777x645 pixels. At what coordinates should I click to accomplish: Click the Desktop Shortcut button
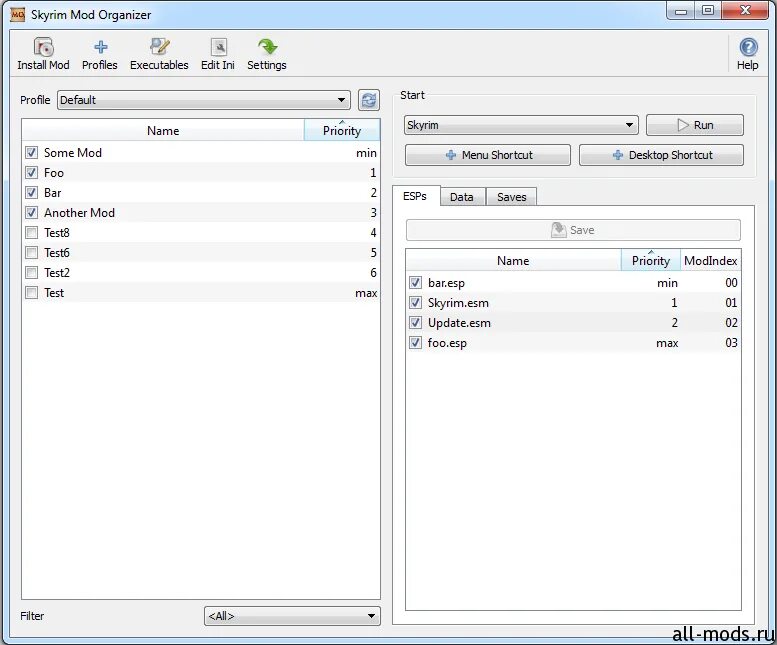click(661, 155)
